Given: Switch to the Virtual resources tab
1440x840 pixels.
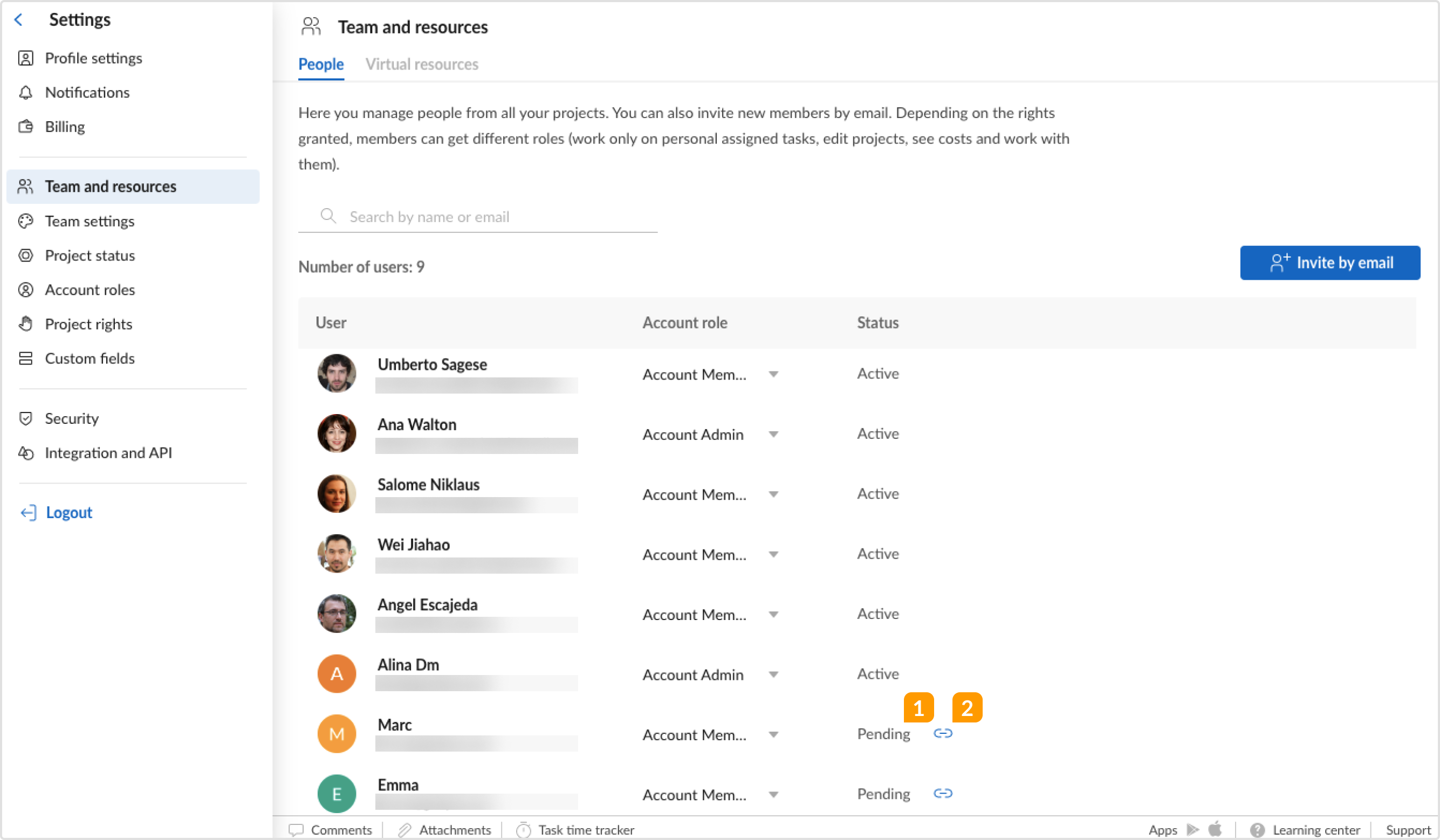Looking at the screenshot, I should pos(423,64).
